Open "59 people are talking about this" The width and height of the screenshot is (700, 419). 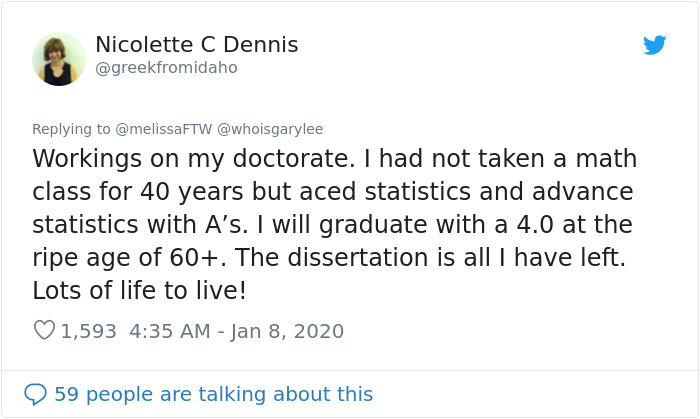(213, 394)
